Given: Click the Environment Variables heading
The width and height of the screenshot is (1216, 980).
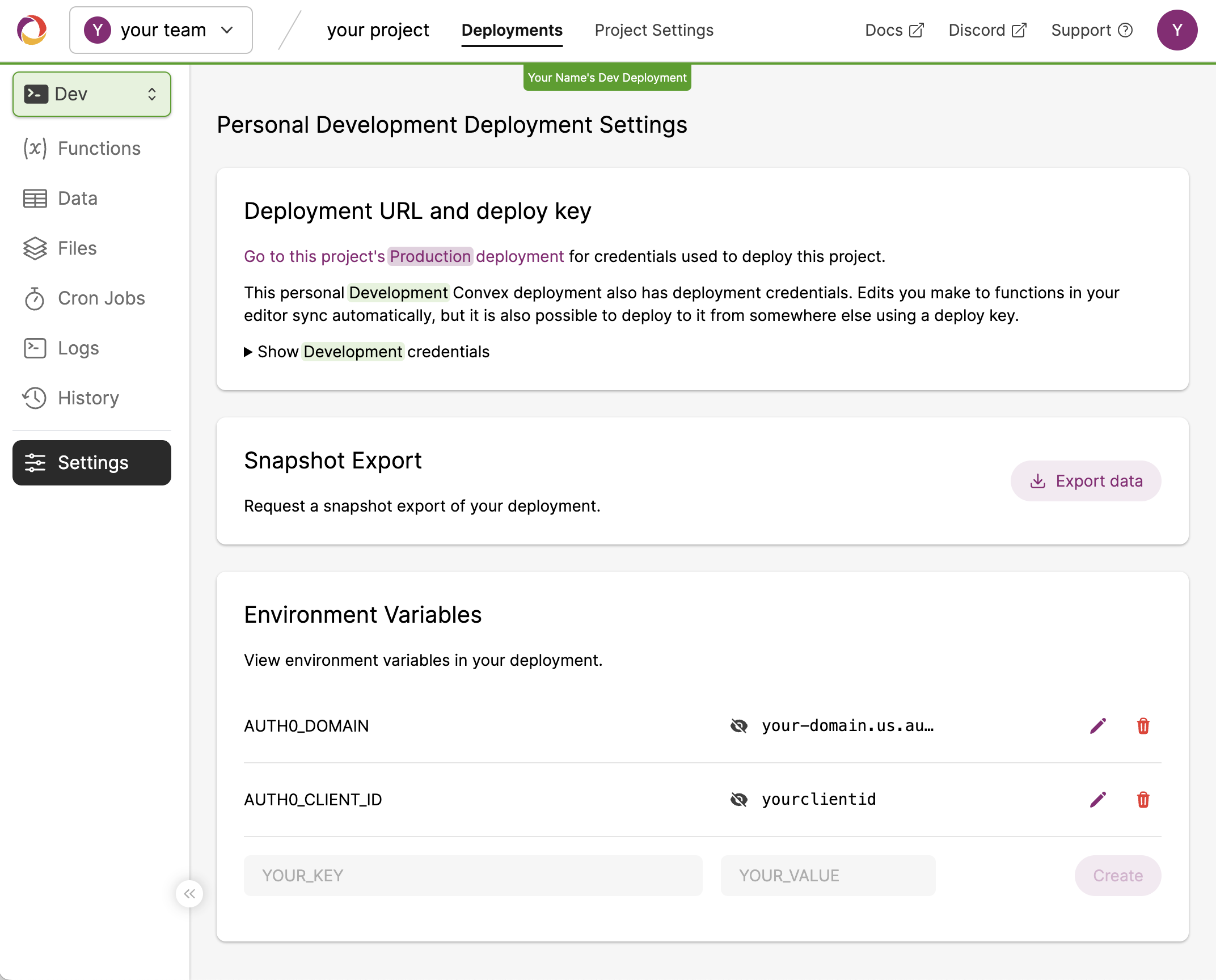Looking at the screenshot, I should tap(363, 615).
